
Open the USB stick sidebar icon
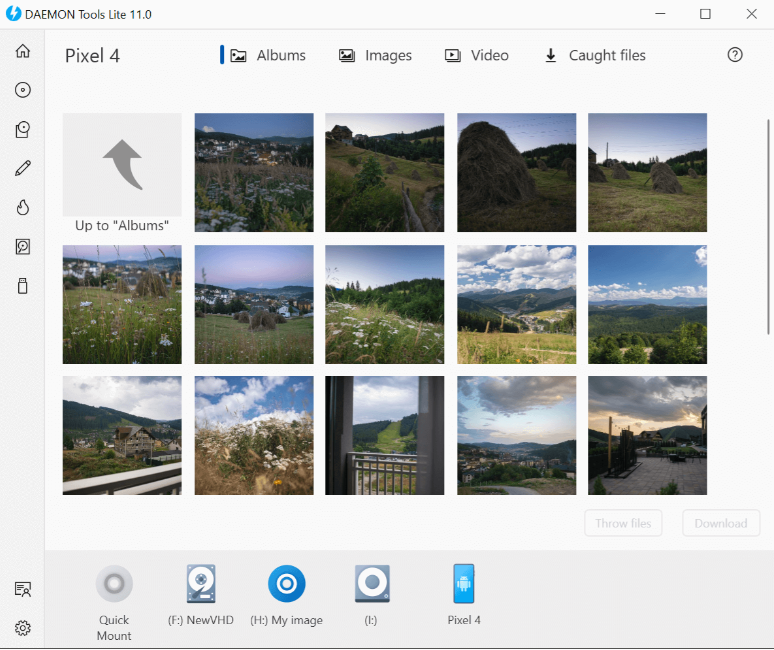[23, 286]
